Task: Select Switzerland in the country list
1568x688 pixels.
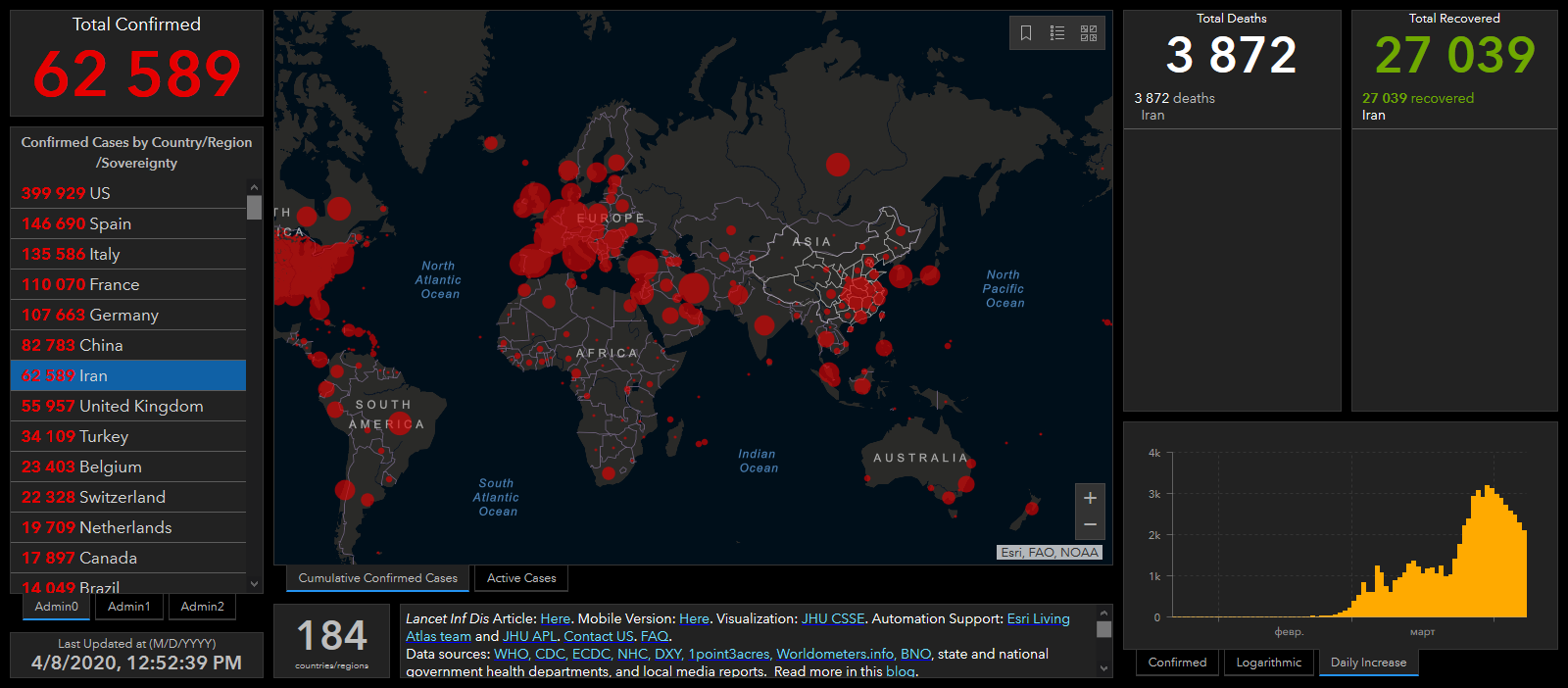Action: (x=128, y=497)
